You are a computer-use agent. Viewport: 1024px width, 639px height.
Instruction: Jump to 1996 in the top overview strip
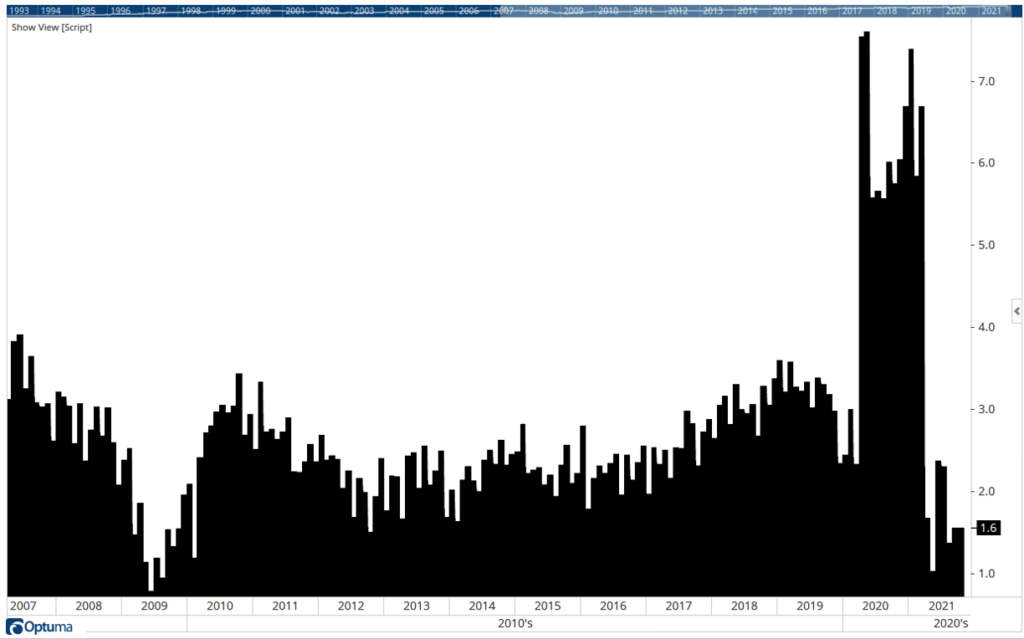pos(120,10)
